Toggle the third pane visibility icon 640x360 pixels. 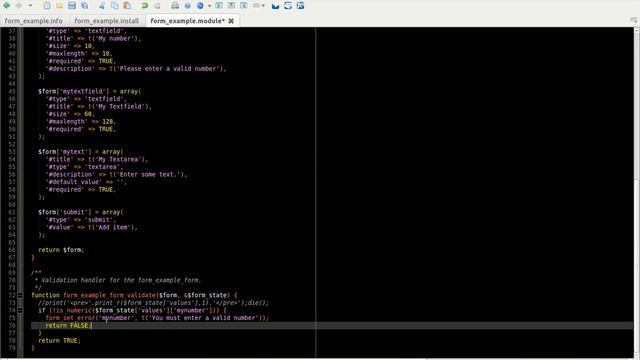point(244,5)
